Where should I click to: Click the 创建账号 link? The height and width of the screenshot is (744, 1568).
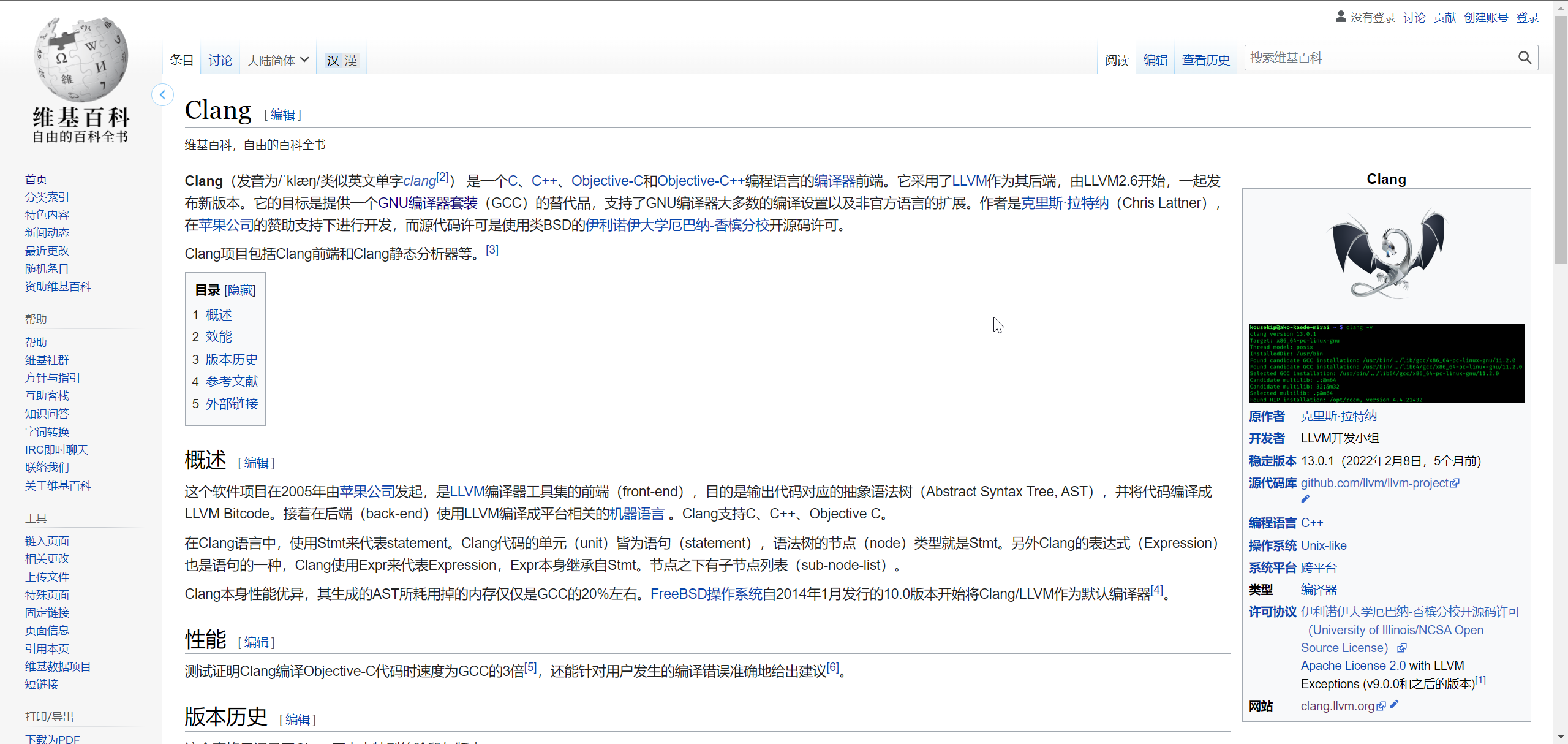pyautogui.click(x=1486, y=18)
